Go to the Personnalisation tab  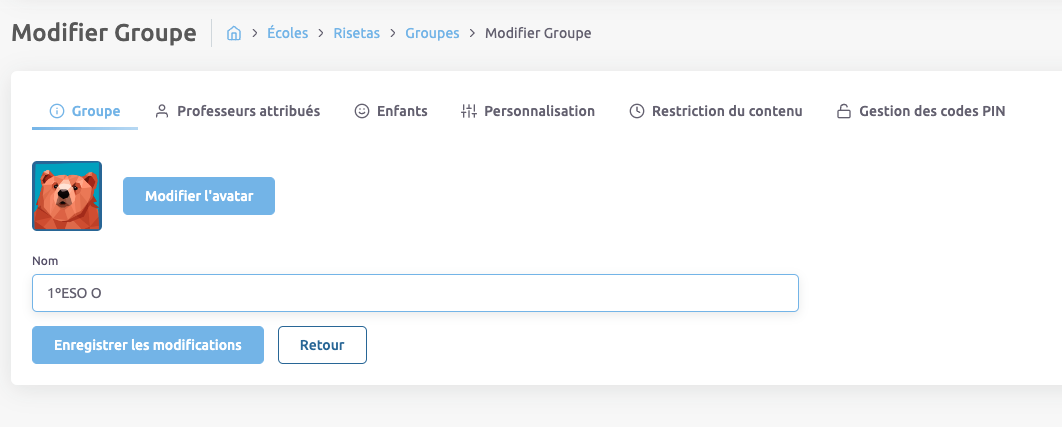click(539, 111)
